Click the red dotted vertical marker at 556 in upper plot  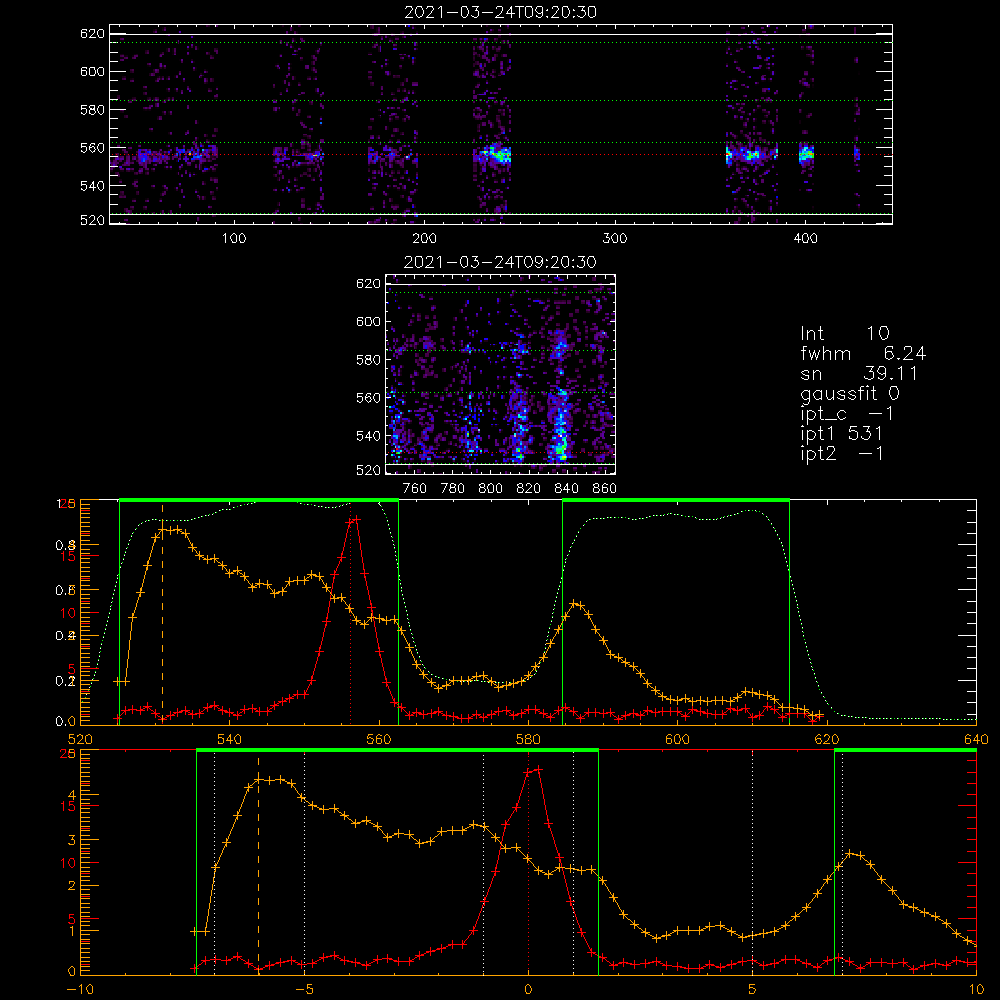tap(350, 612)
